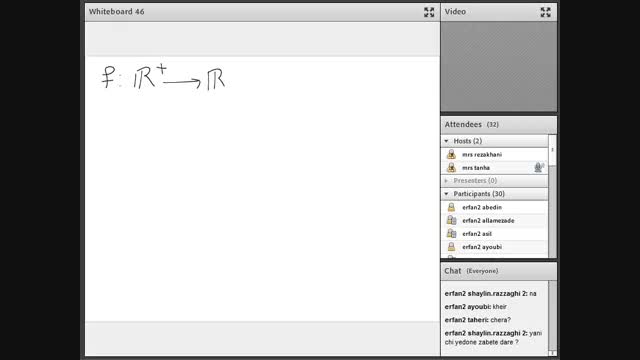Select mrs rezakhani in attendees list
640x360 pixels.
(x=494, y=154)
